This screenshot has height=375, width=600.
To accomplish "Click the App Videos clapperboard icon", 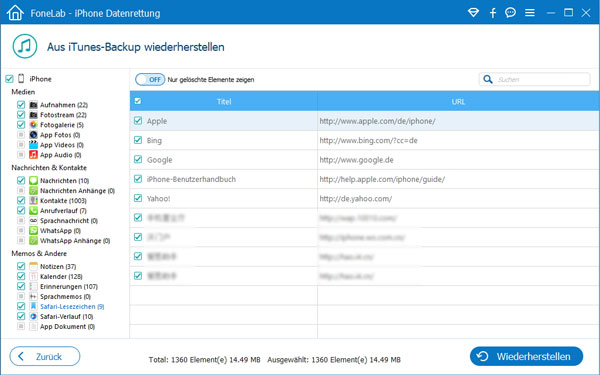I will [33, 145].
